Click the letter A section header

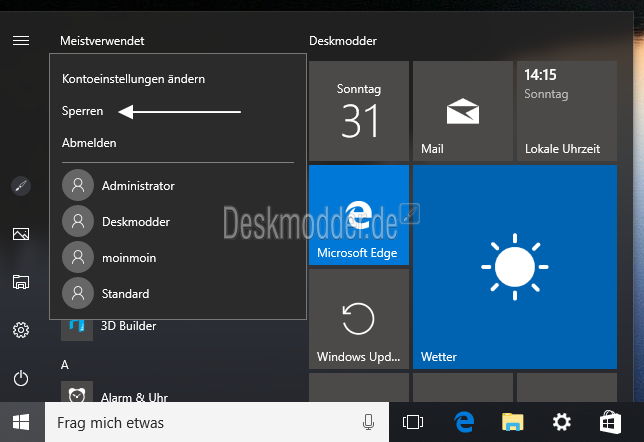[65, 365]
